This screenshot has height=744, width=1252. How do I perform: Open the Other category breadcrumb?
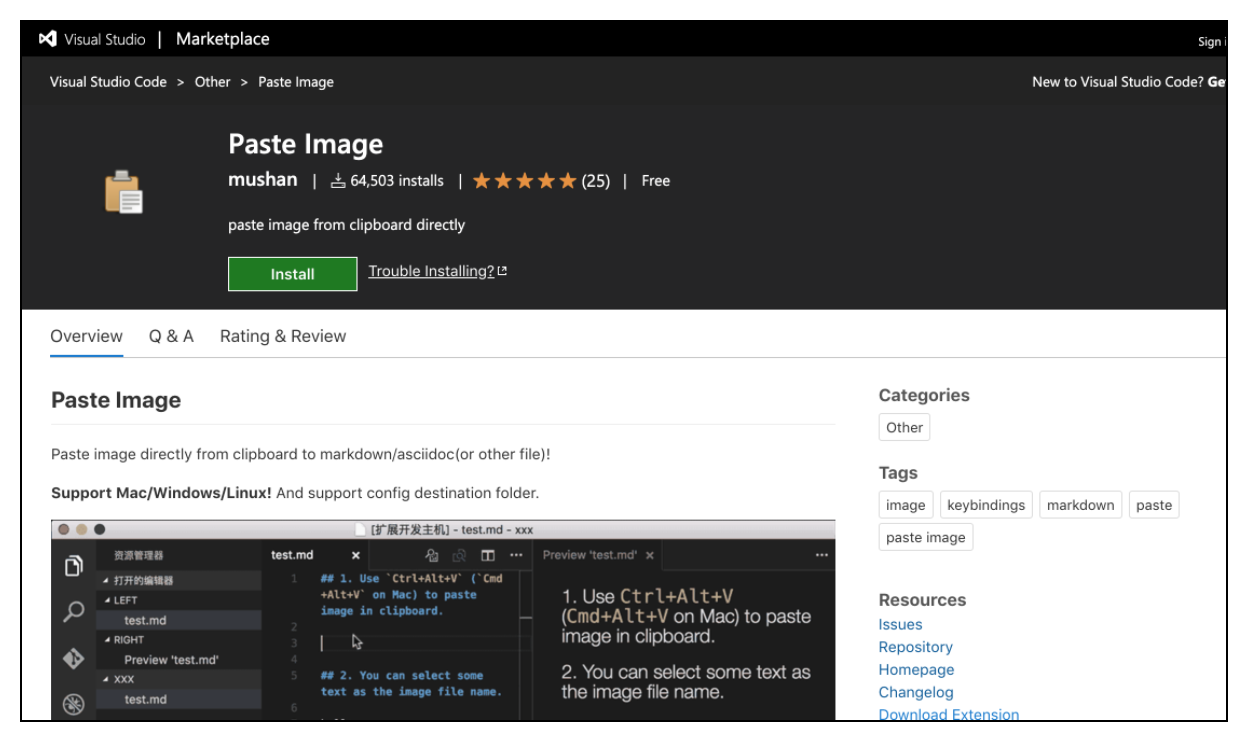pos(212,82)
